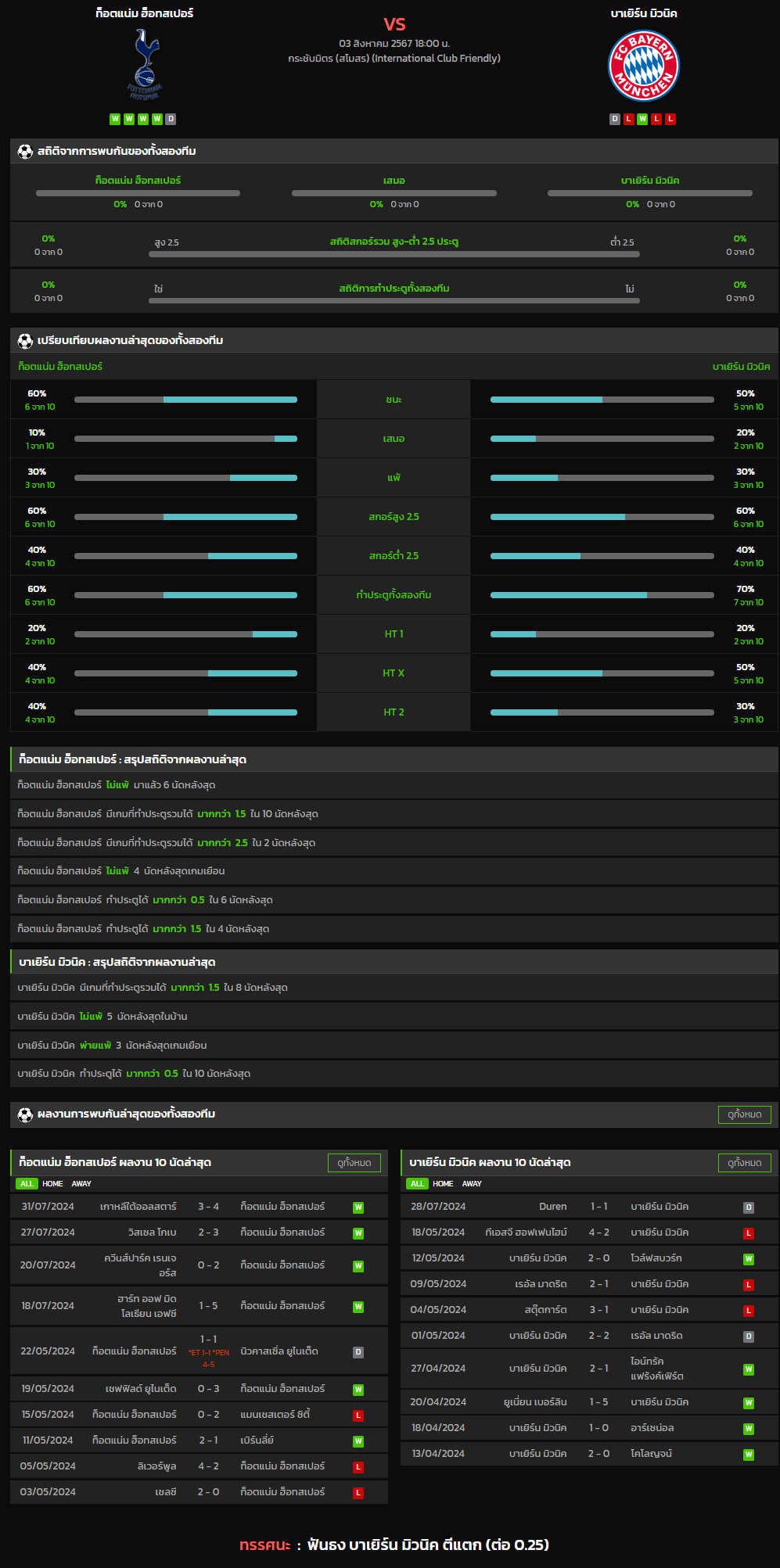This screenshot has height=1568, width=780.
Task: Click the soccer ball icon beside เปรียบเทียบผลงานล่าสุดของทั้งสองทีม
Action: 25,341
